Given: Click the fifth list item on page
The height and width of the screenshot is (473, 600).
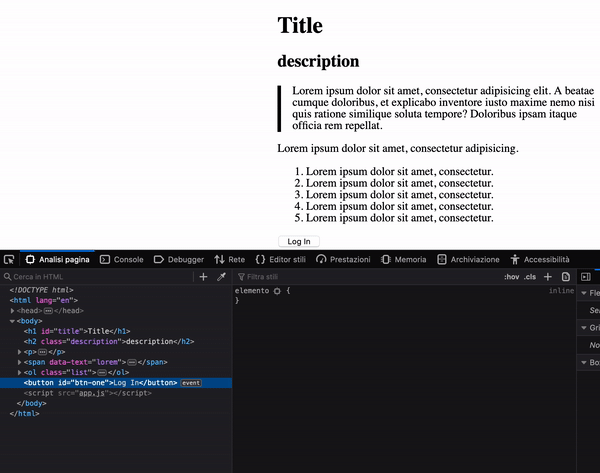Looking at the screenshot, I should click(x=399, y=218).
